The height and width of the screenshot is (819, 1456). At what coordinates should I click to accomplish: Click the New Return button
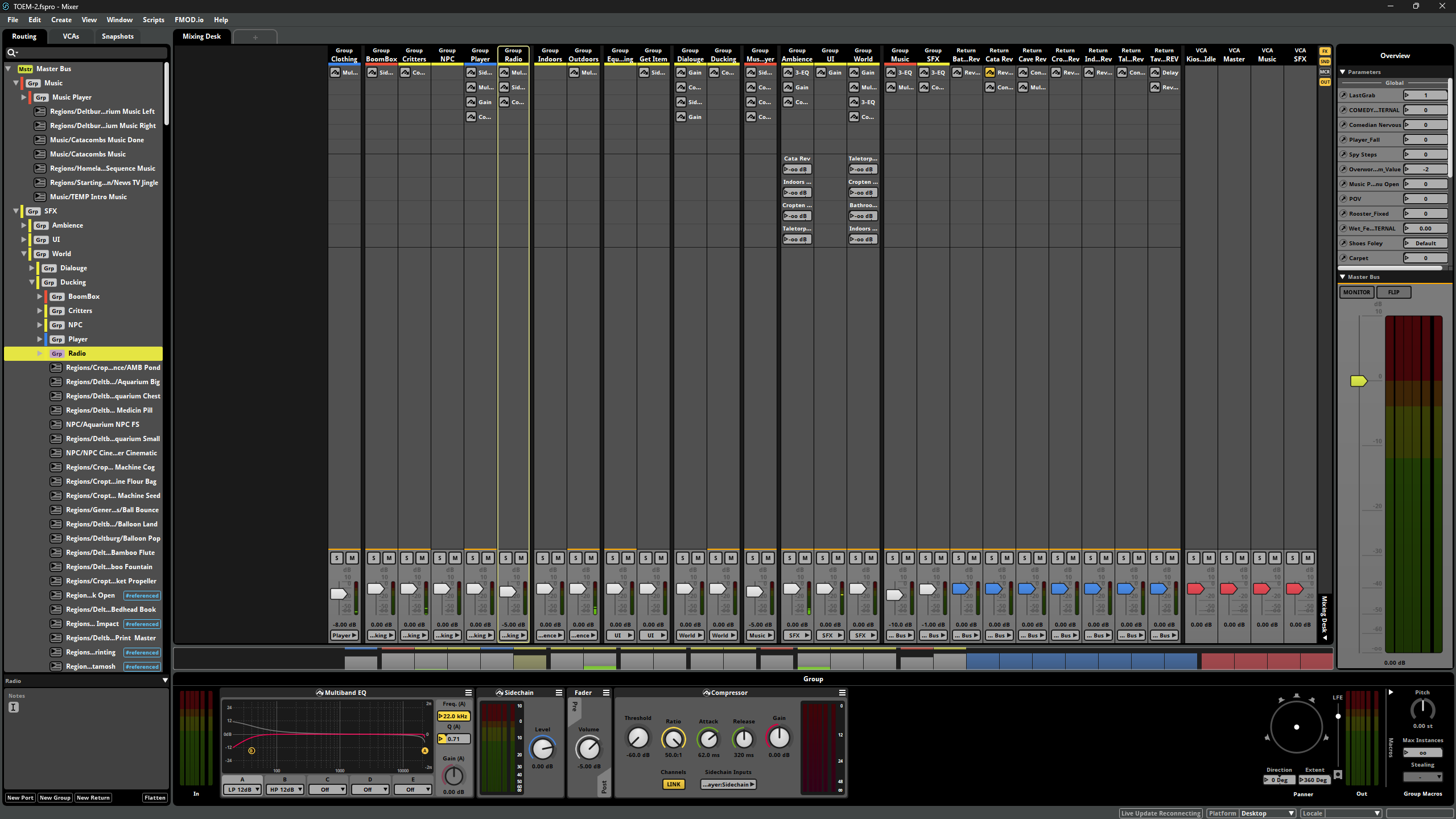(93, 797)
